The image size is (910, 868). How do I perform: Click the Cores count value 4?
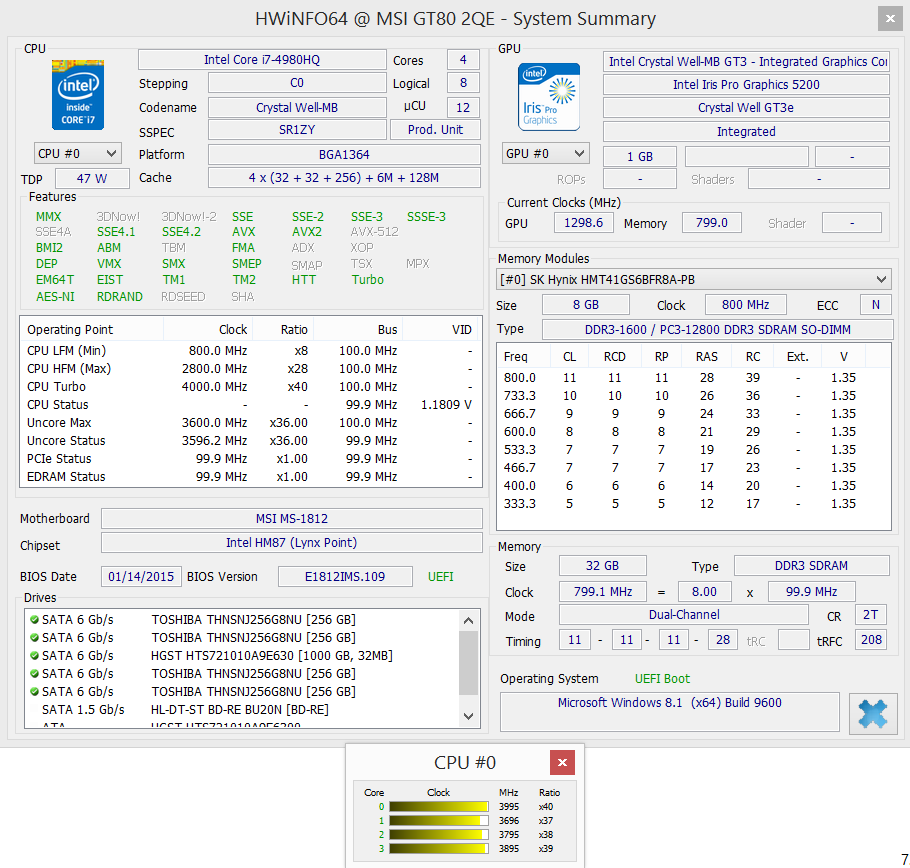pos(463,60)
